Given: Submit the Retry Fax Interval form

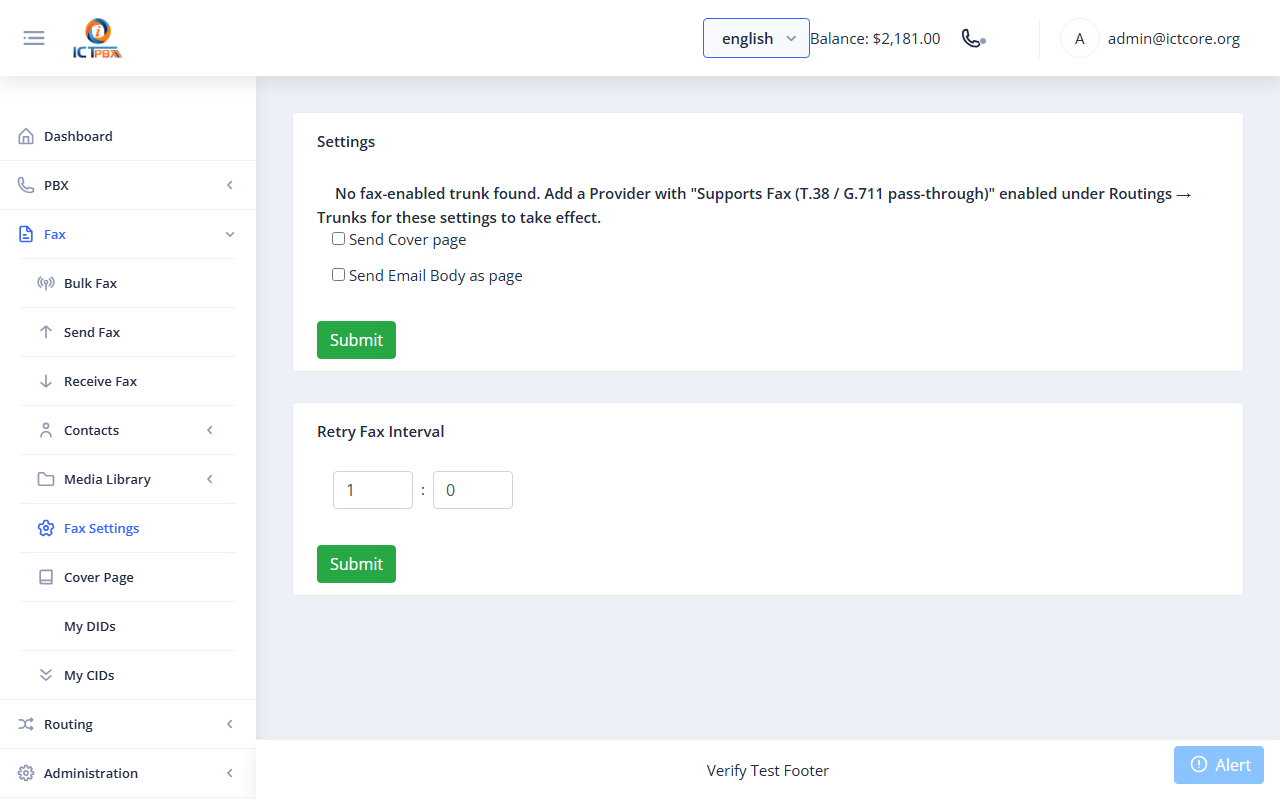Looking at the screenshot, I should click(356, 564).
